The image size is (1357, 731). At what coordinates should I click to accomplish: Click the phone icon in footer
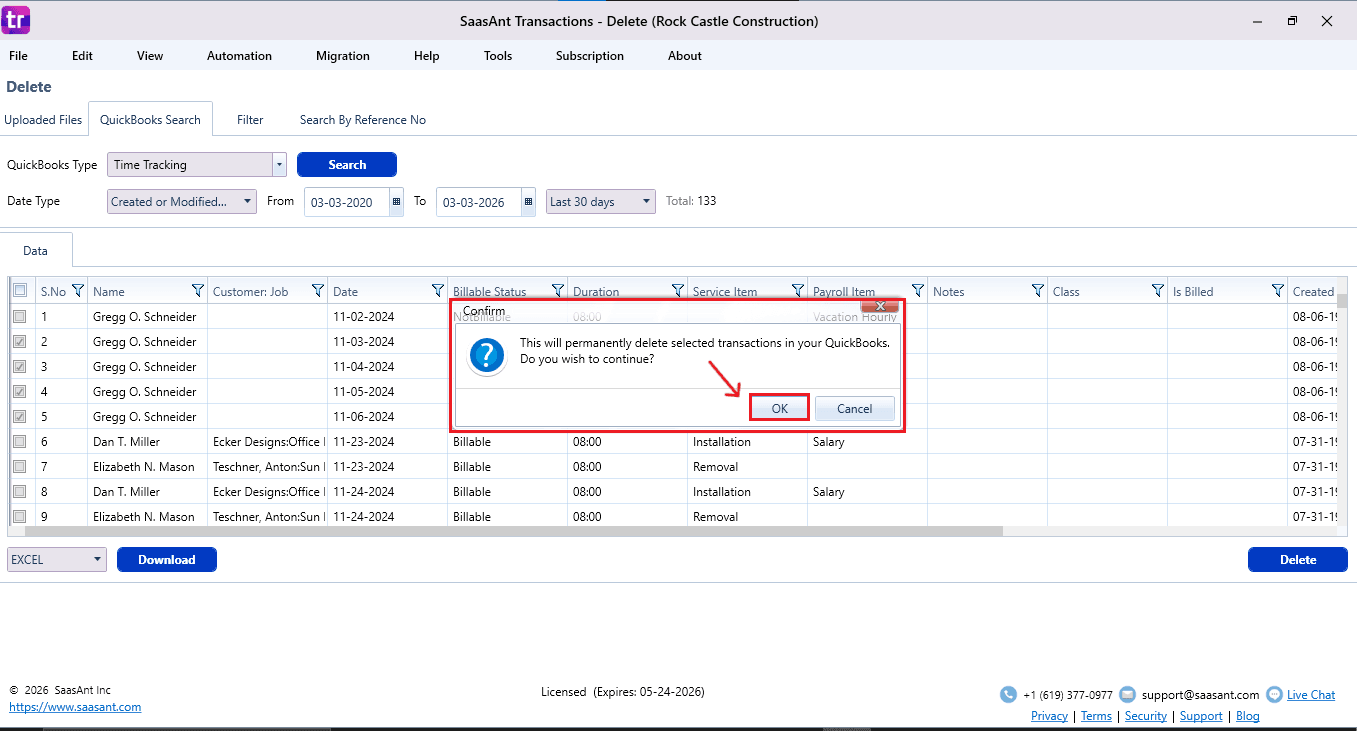pos(1008,695)
